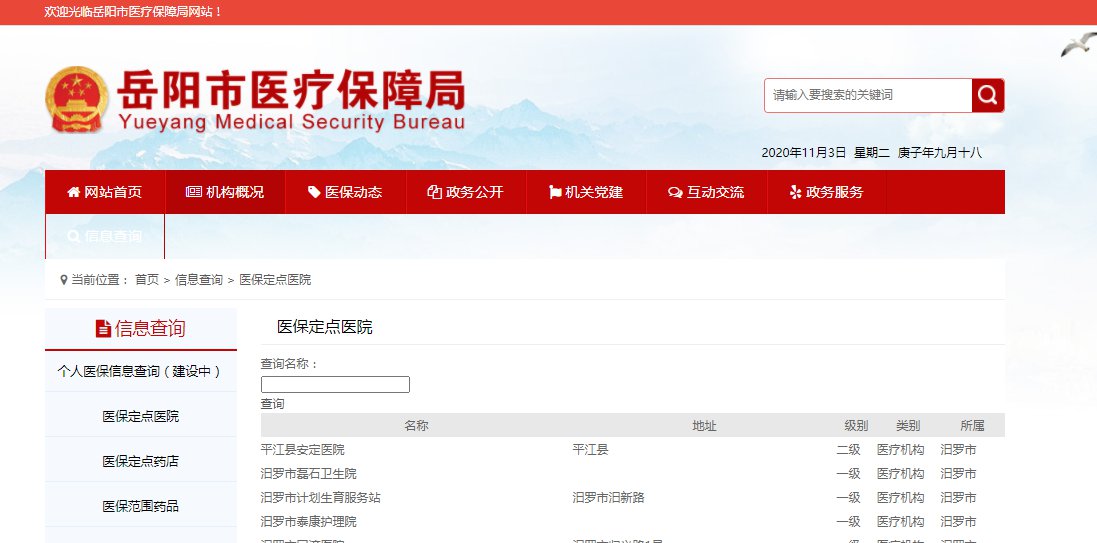Focus the 查询名称 text input field

pyautogui.click(x=335, y=384)
